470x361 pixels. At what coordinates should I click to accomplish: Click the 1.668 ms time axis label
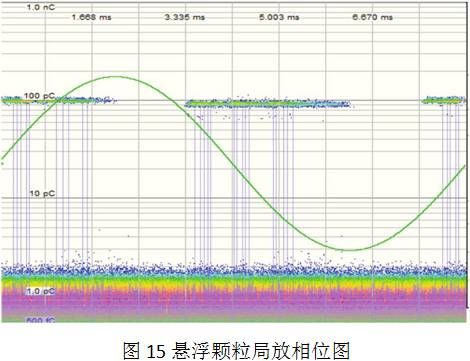point(92,17)
